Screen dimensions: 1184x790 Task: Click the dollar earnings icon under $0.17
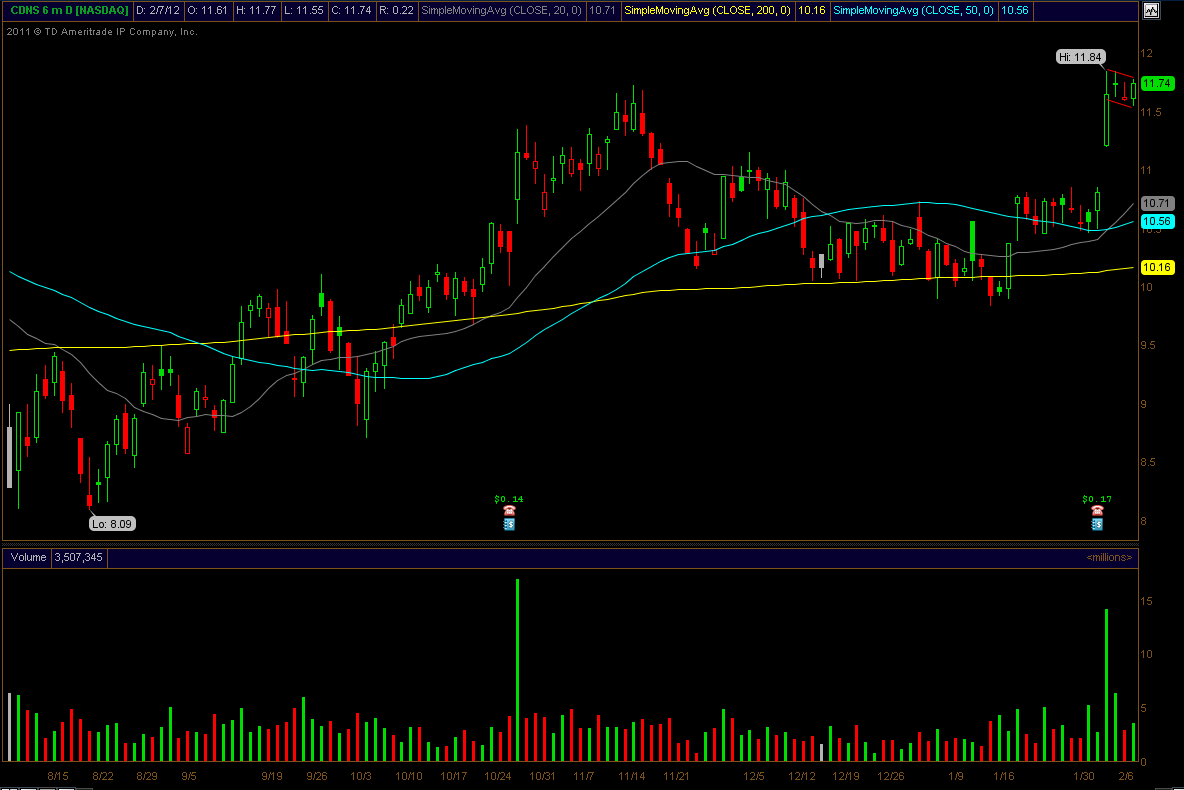pyautogui.click(x=1097, y=523)
